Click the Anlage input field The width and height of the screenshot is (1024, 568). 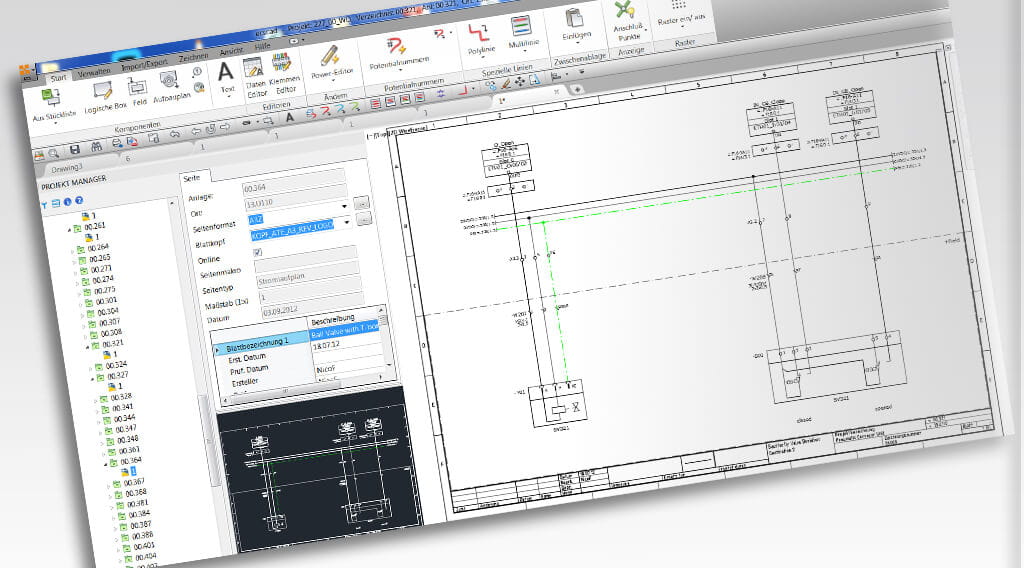[293, 181]
